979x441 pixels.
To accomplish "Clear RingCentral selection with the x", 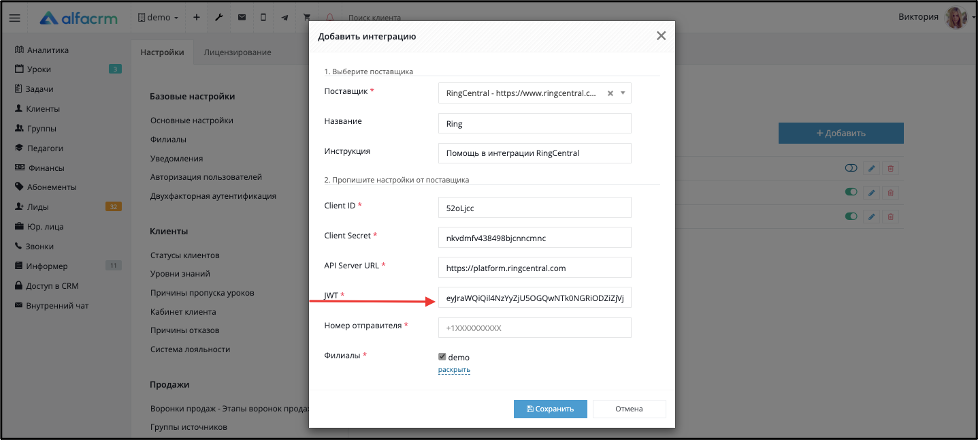I will (610, 93).
